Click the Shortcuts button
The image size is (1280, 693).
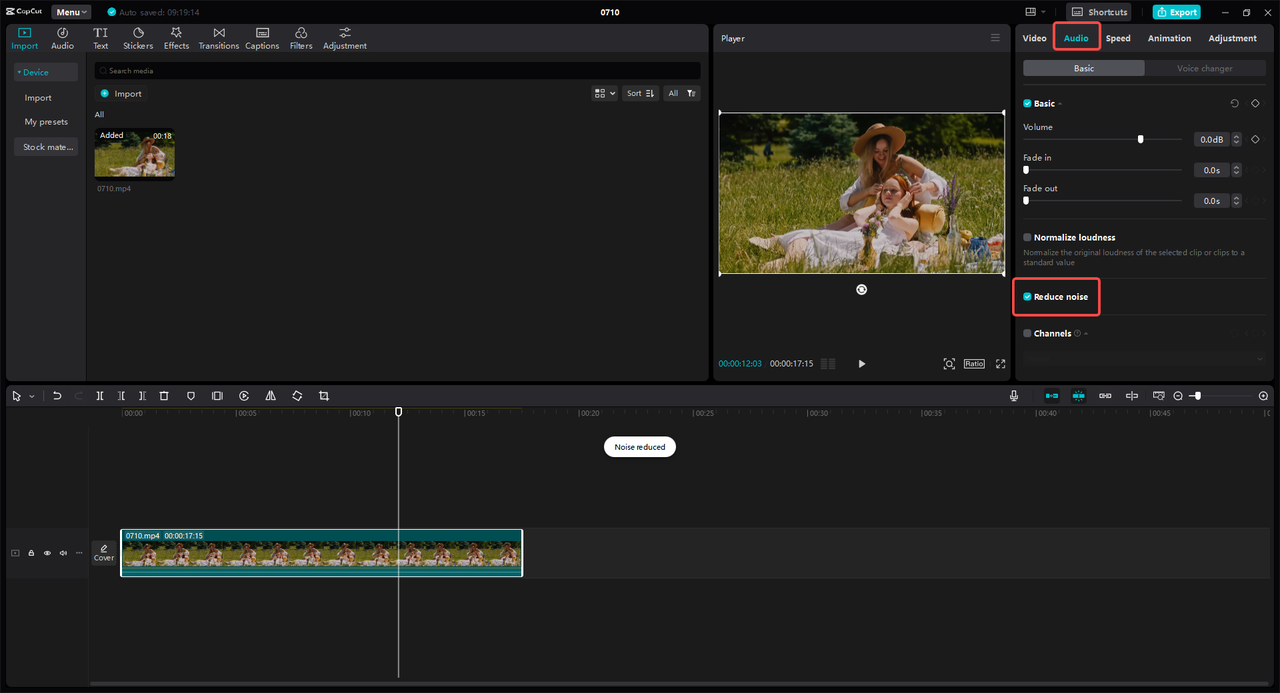point(1099,12)
